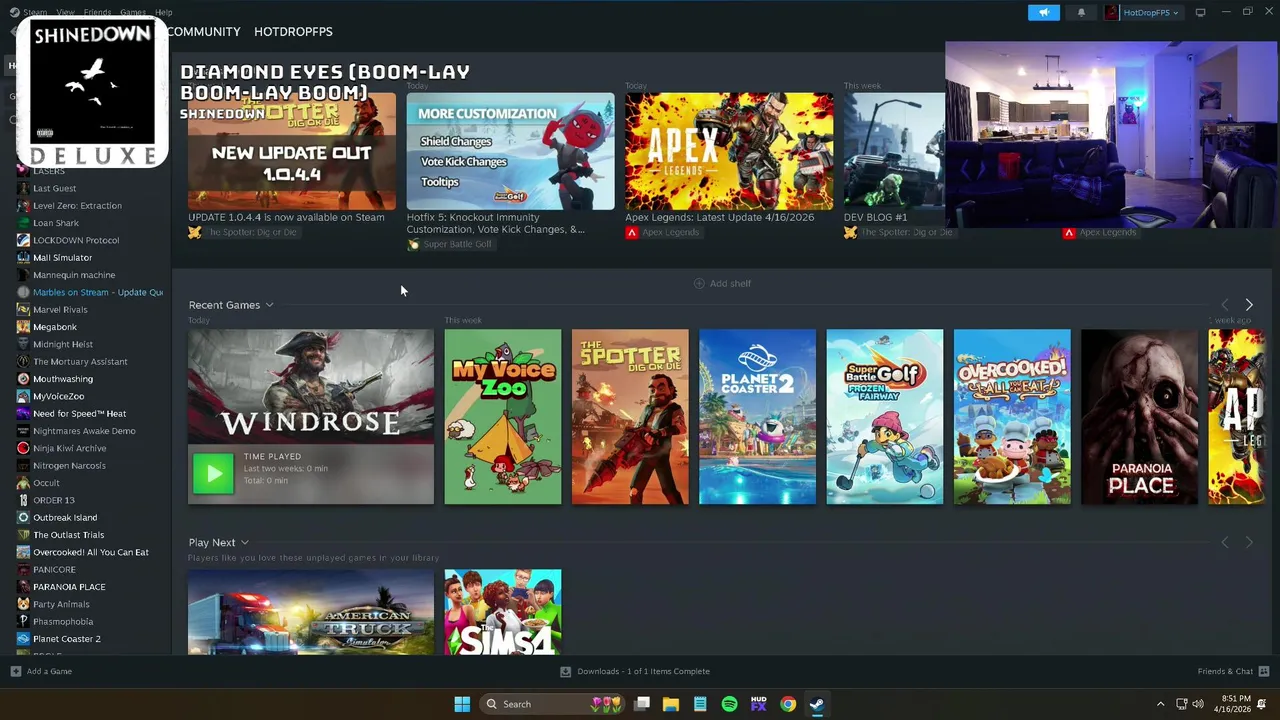Click the Add shelf plus icon
The height and width of the screenshot is (720, 1280).
699,283
